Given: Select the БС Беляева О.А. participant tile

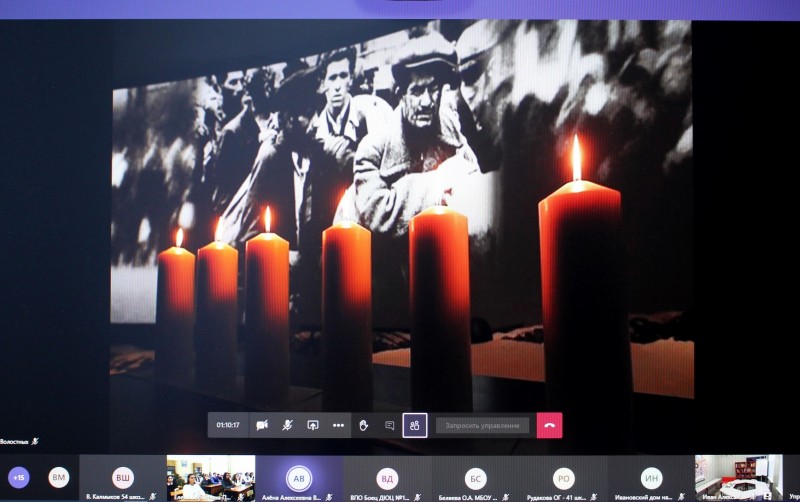Looking at the screenshot, I should pyautogui.click(x=475, y=478).
